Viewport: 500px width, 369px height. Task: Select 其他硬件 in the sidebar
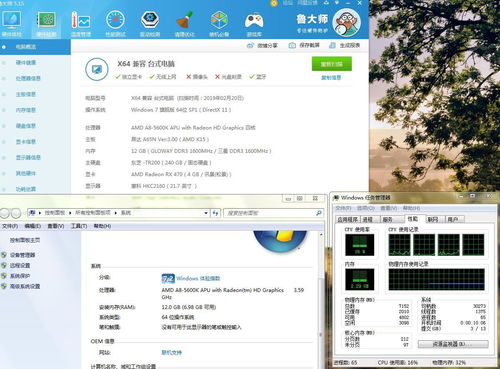coord(26,173)
